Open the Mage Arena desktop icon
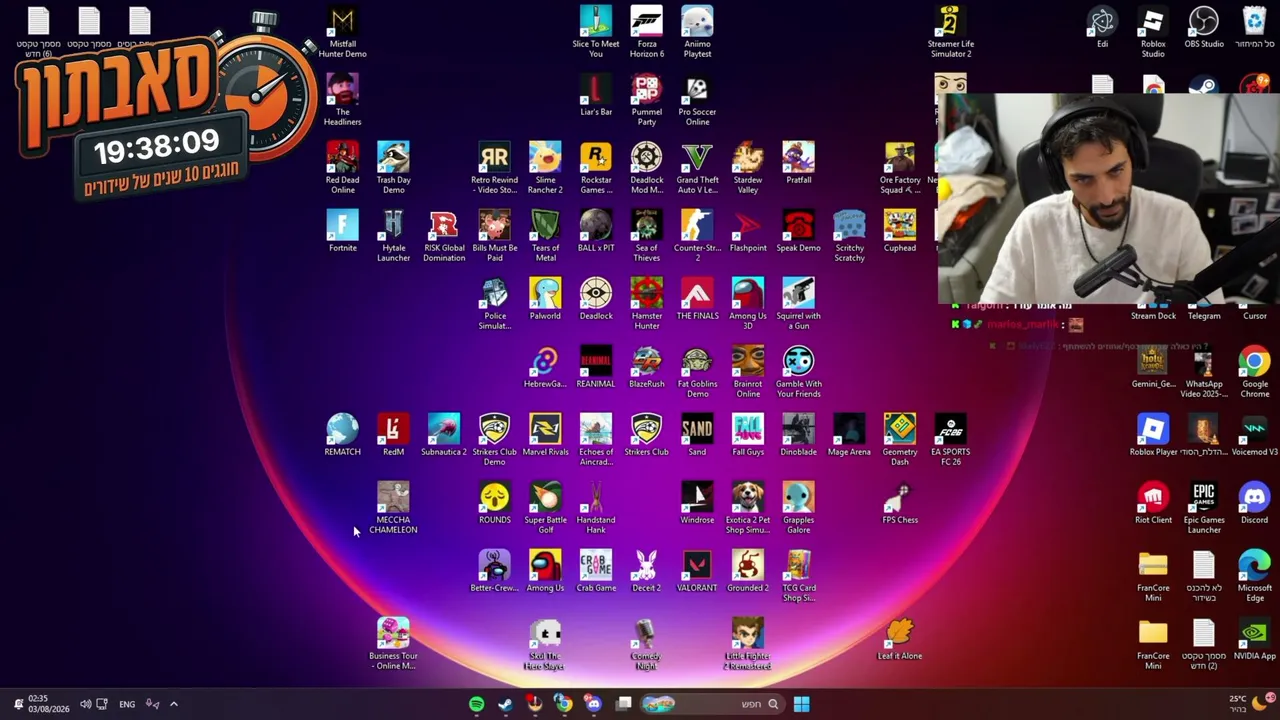 coord(849,435)
